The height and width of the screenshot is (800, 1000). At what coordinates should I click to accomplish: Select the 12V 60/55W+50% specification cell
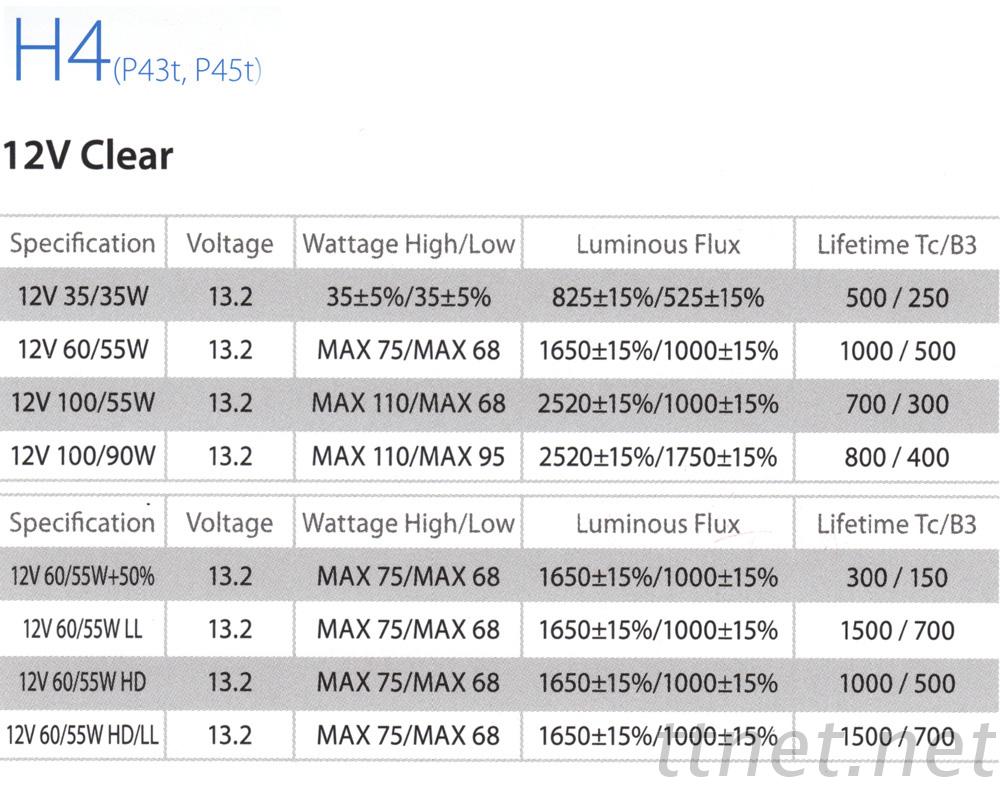coord(83,576)
